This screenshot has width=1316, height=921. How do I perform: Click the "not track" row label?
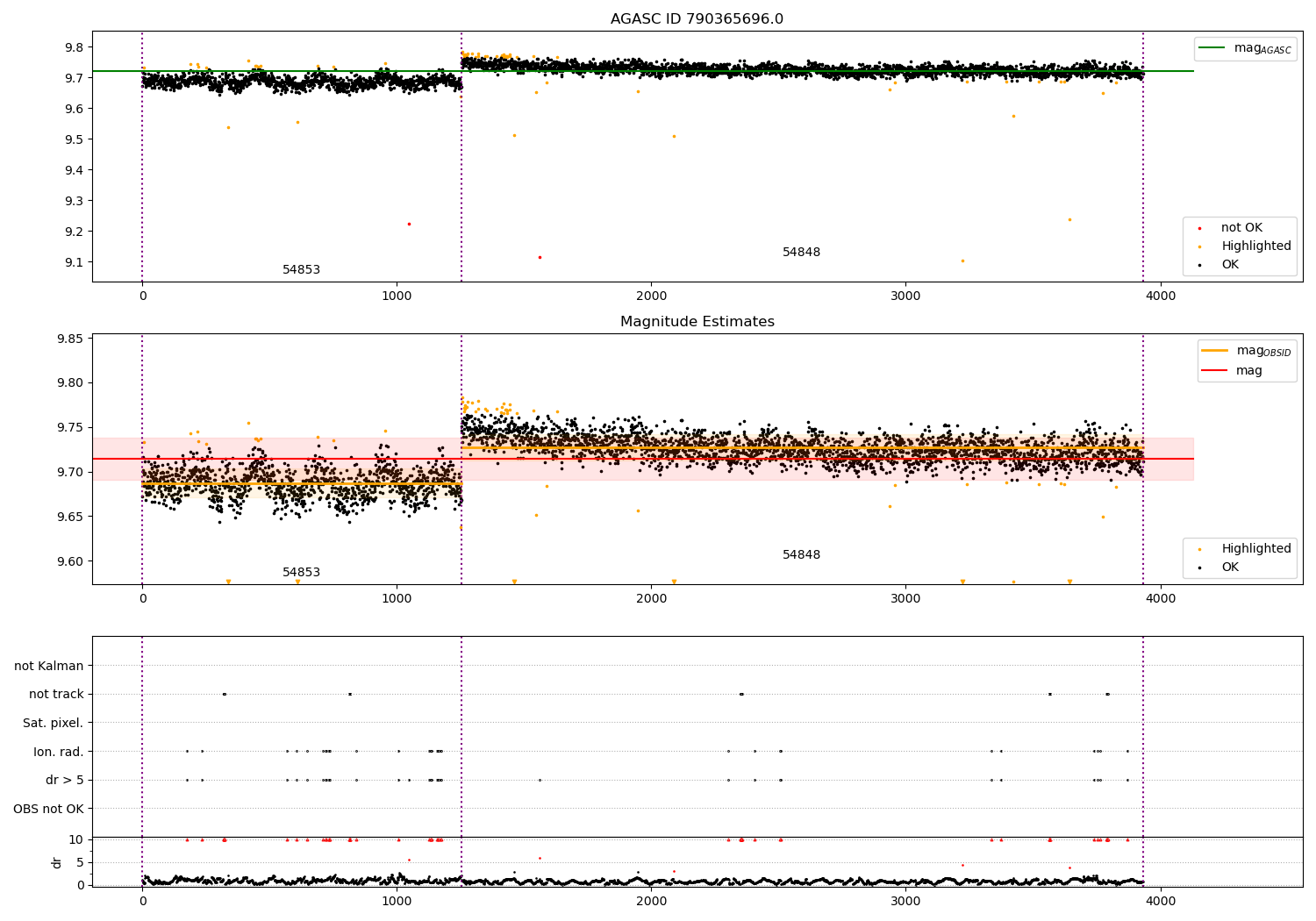56,695
